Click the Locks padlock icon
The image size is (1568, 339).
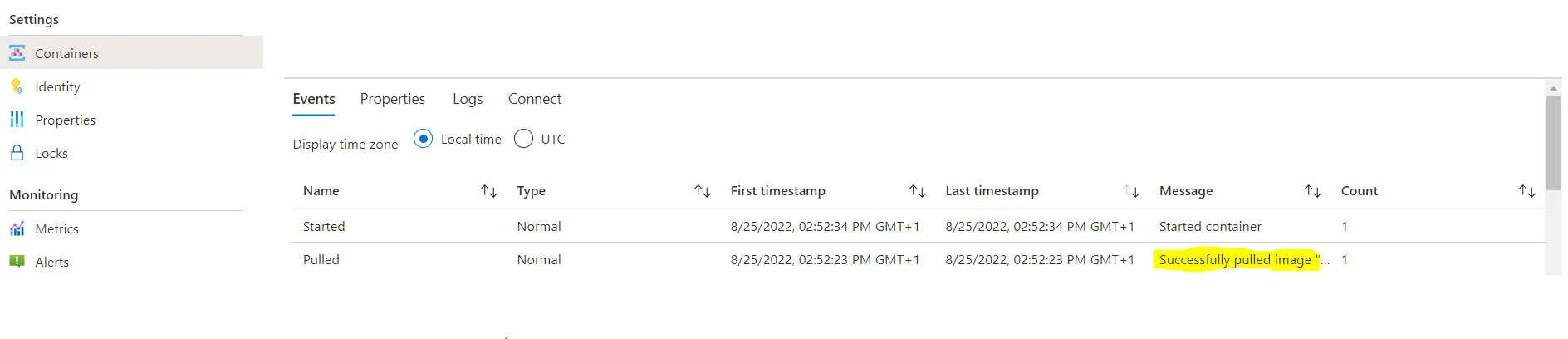(x=17, y=153)
